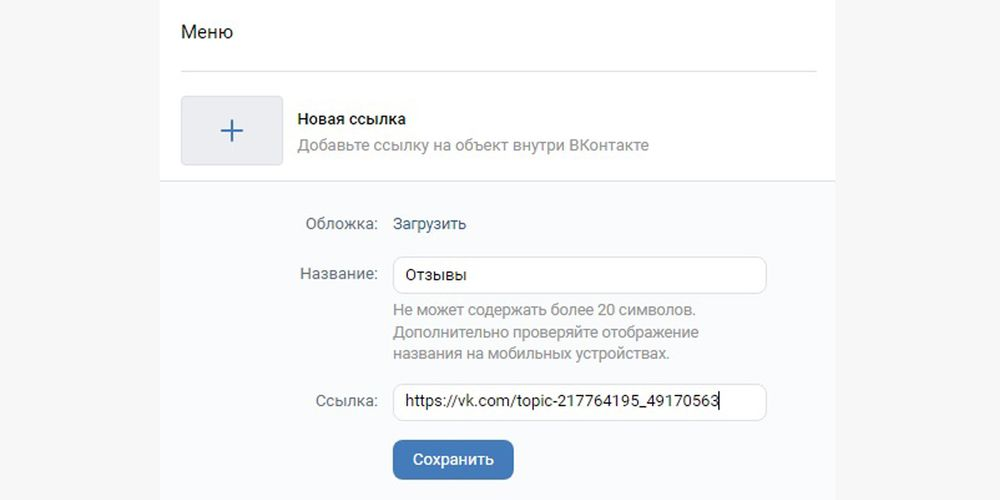Click the hint line "названия на мобильных устройствах"

531,354
